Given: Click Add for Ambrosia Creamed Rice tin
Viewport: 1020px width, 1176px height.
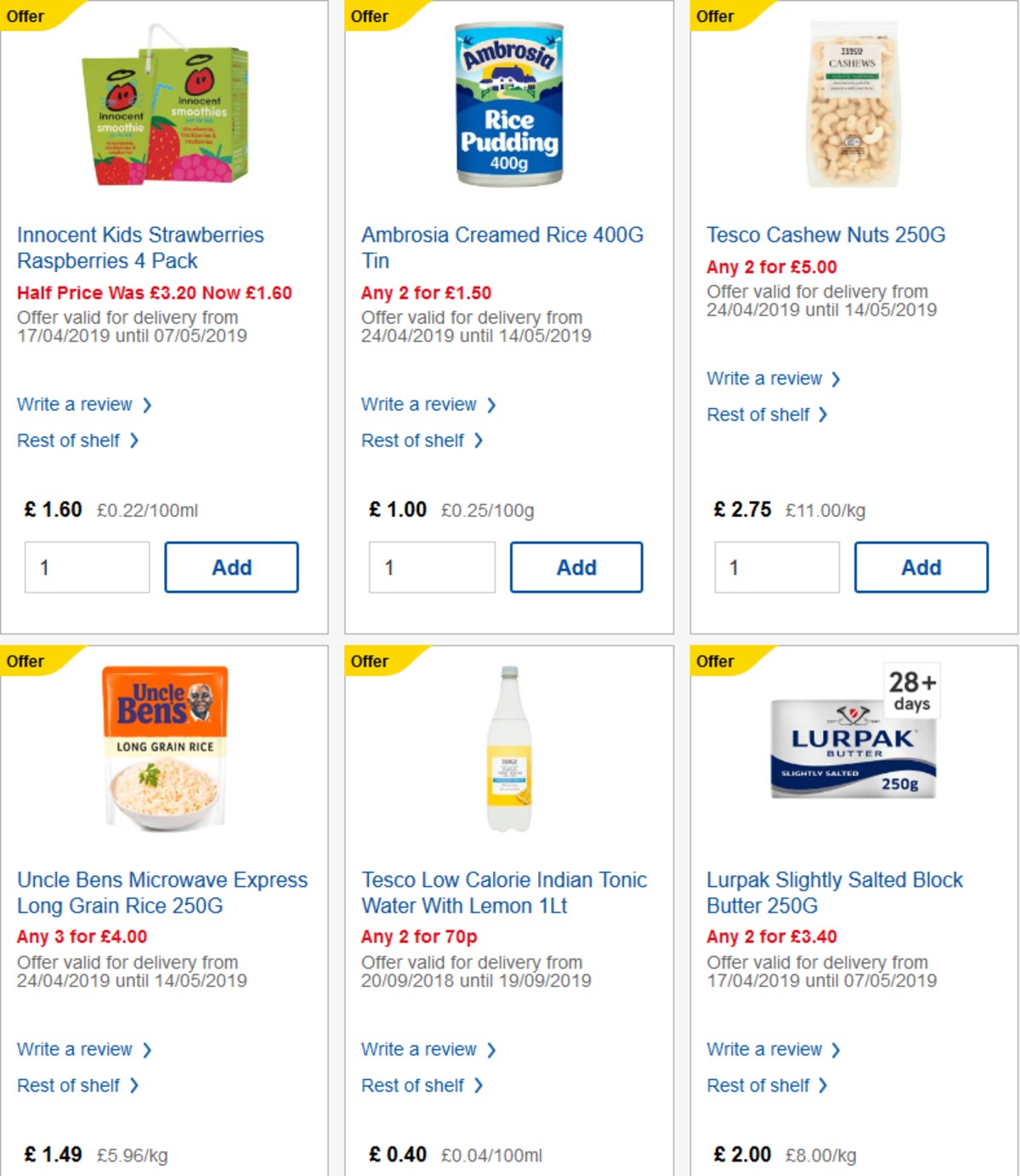Looking at the screenshot, I should coord(577,567).
